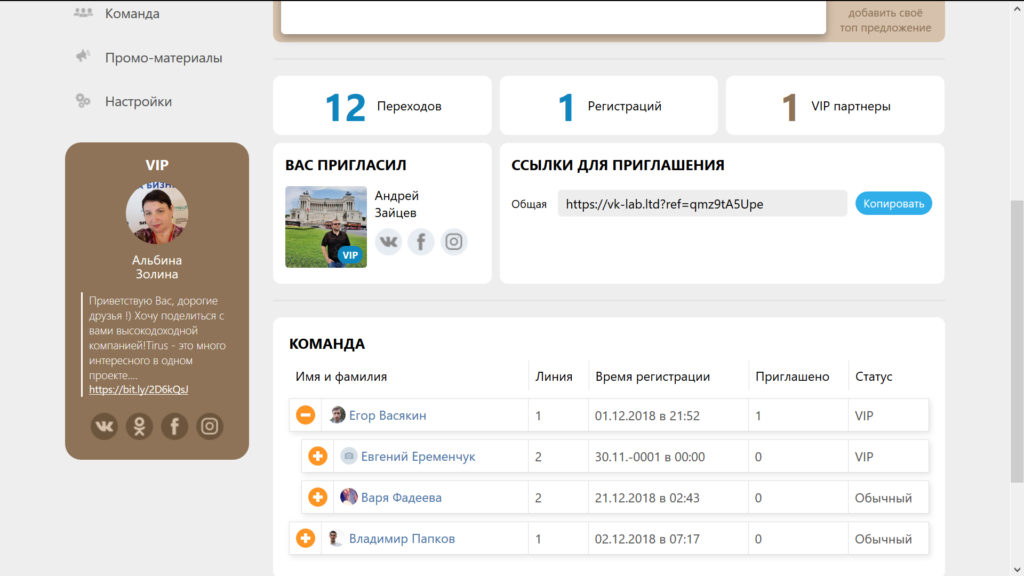Expand Евгений Еременчук's team branch
Image resolution: width=1024 pixels, height=576 pixels.
click(317, 456)
